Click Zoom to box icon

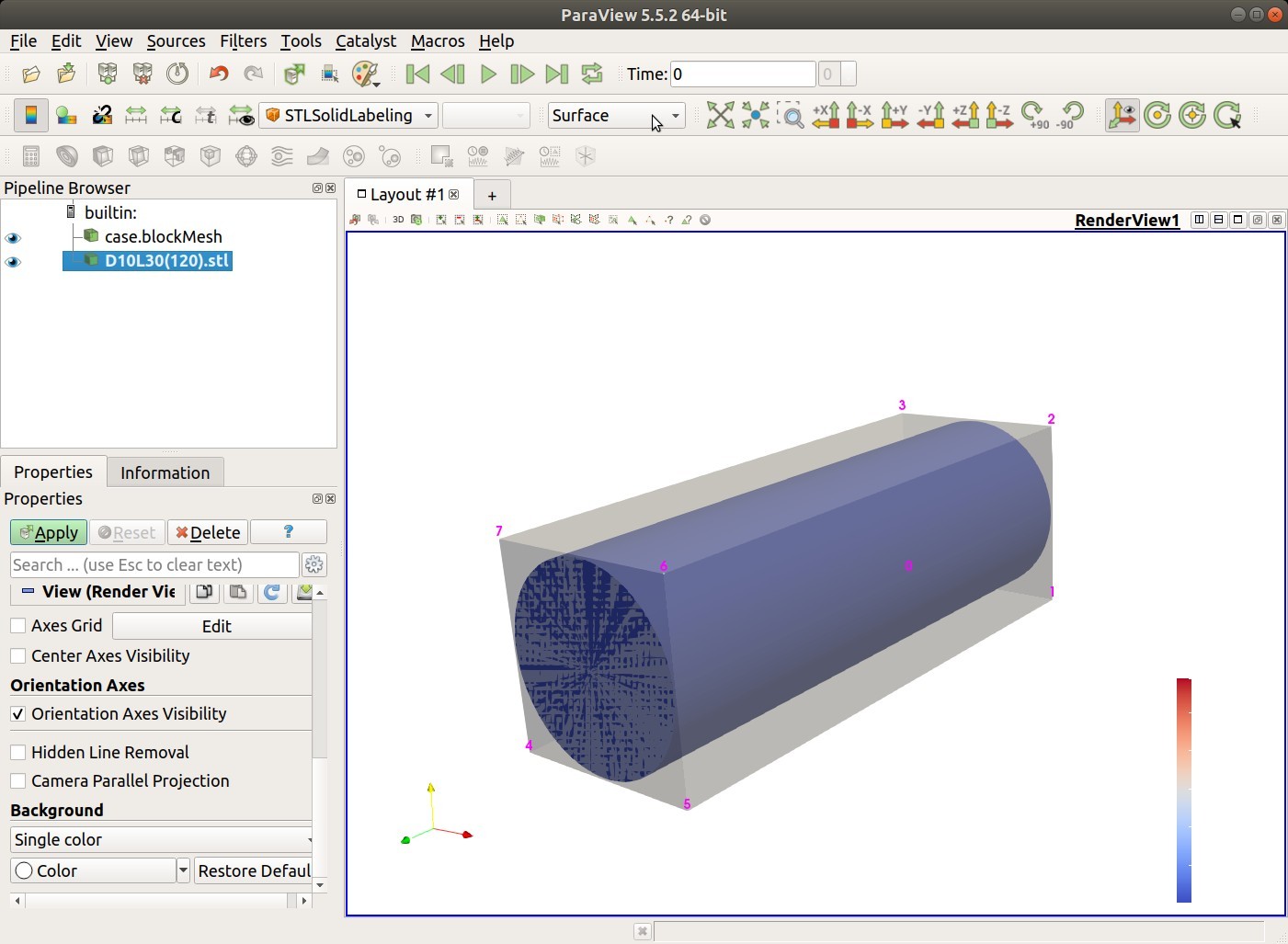pos(790,115)
